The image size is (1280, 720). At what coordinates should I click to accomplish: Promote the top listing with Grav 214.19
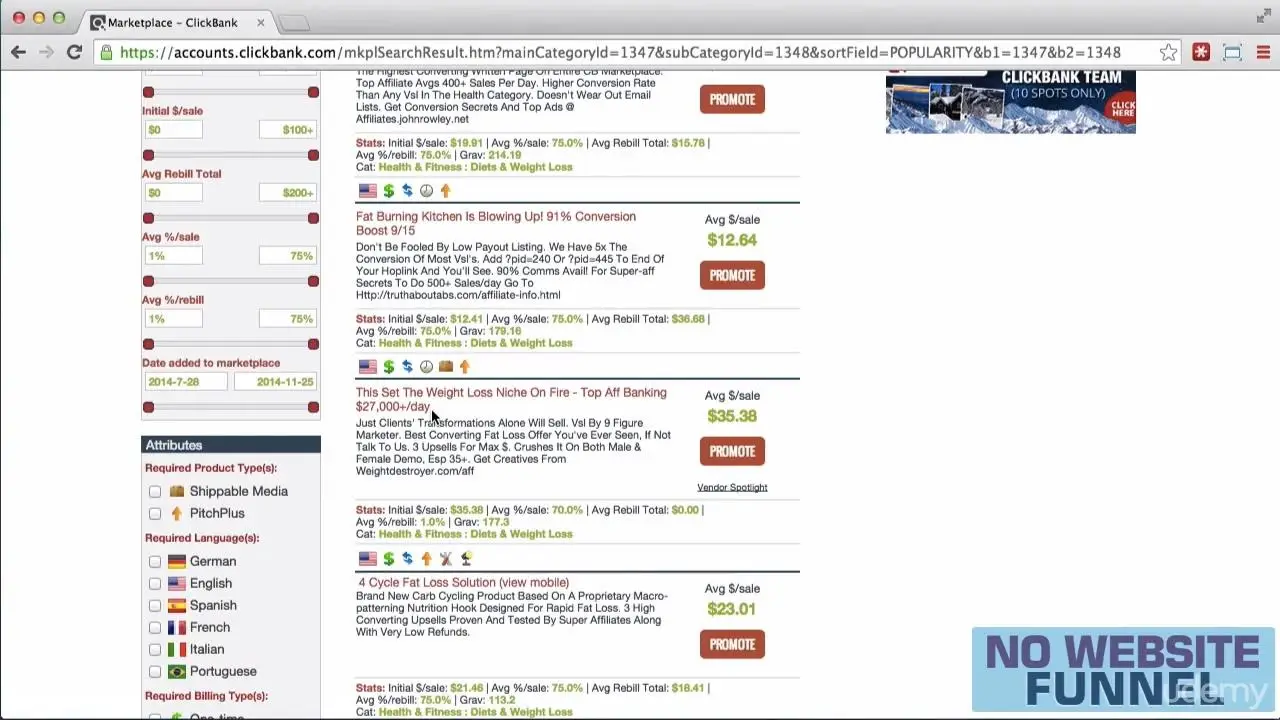pos(732,99)
